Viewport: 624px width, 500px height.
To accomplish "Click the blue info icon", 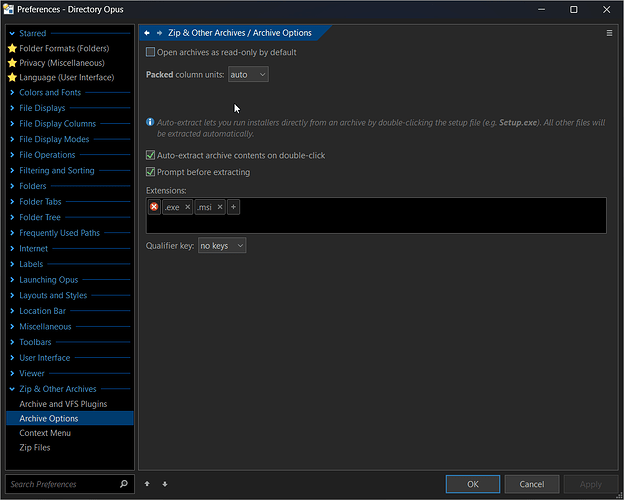I will (x=150, y=122).
